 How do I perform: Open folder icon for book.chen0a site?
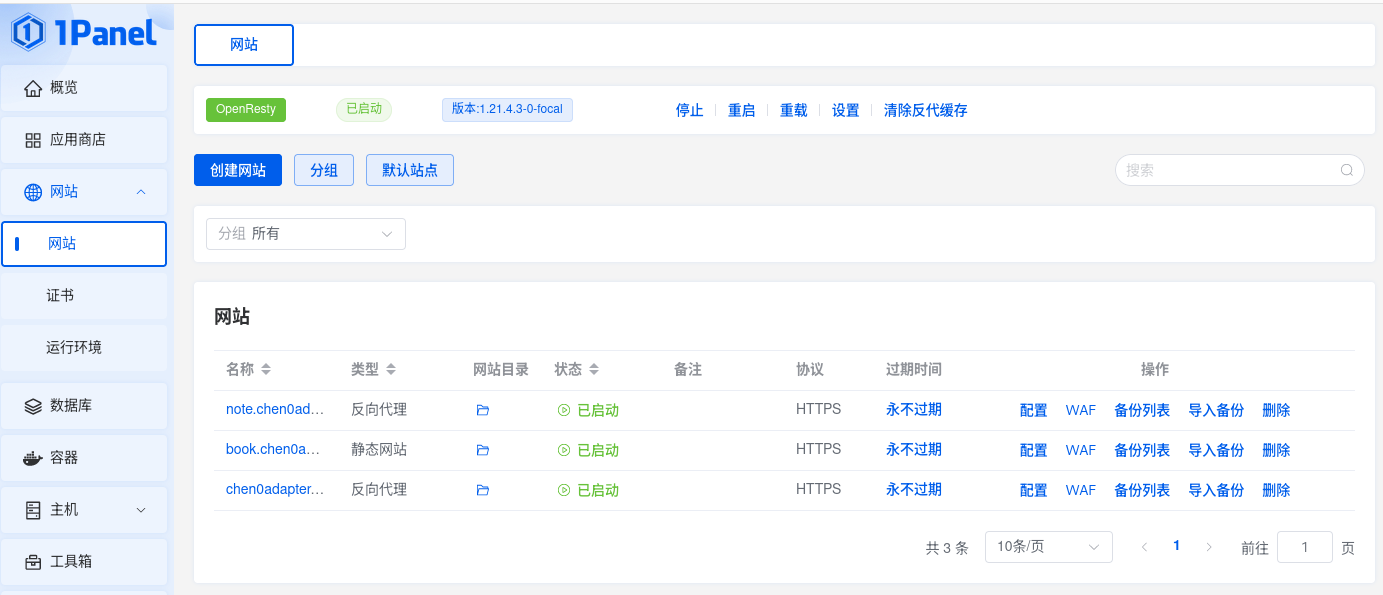483,450
